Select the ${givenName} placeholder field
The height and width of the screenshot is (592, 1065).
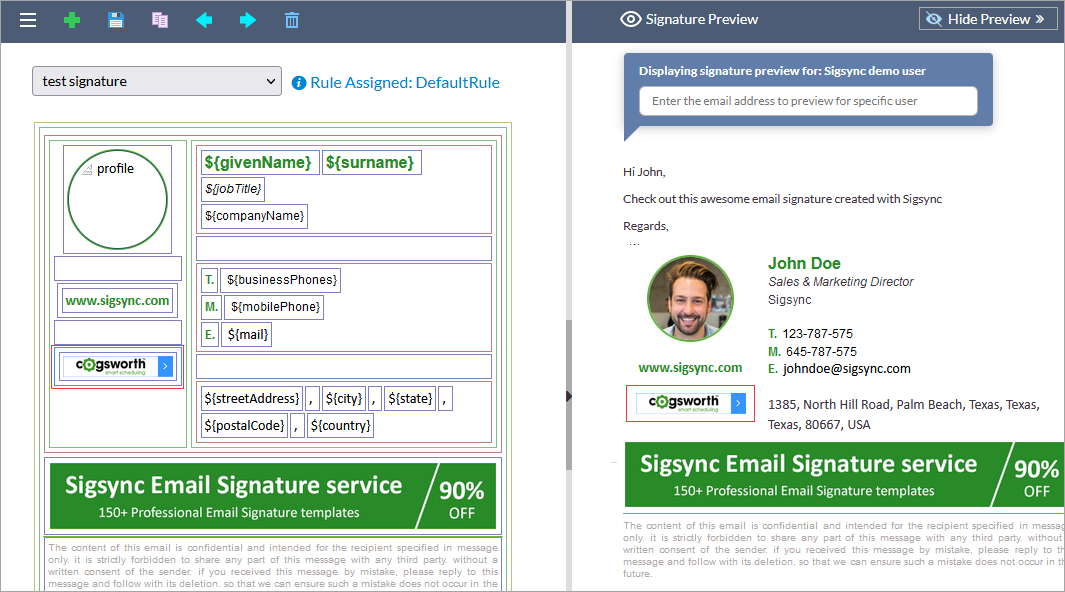coord(260,162)
